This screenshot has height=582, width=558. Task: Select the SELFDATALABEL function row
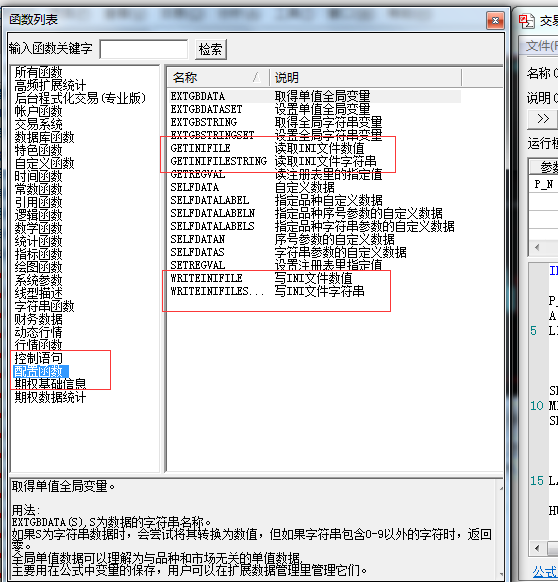(x=315, y=200)
